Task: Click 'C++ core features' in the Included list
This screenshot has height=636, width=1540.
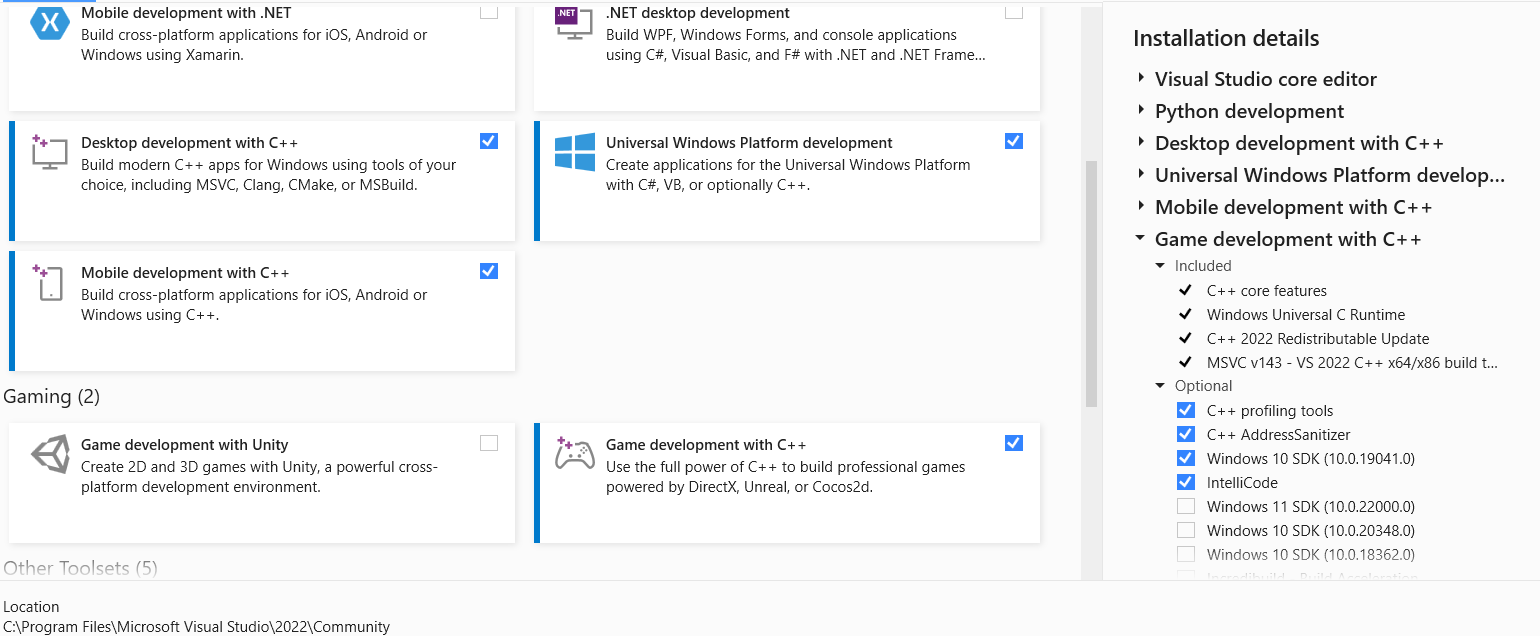Action: click(1267, 291)
